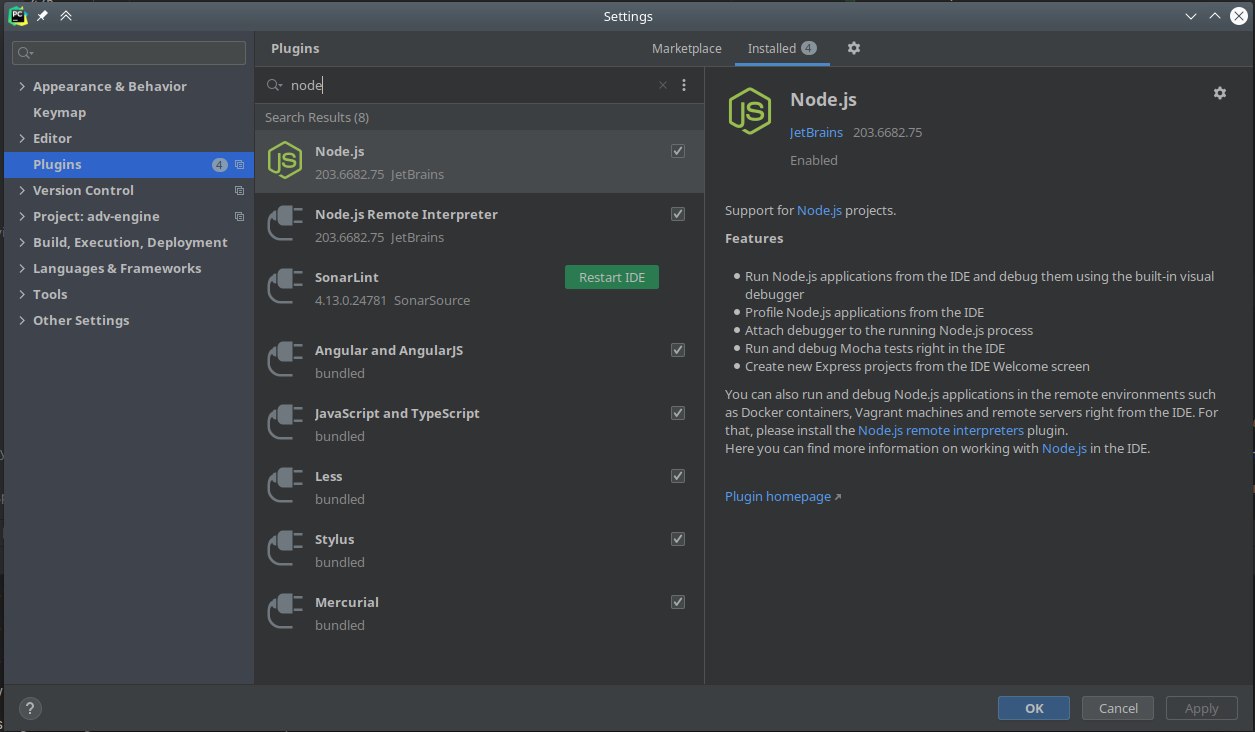
Task: Click project-level icon beside Version Control
Action: coord(239,191)
